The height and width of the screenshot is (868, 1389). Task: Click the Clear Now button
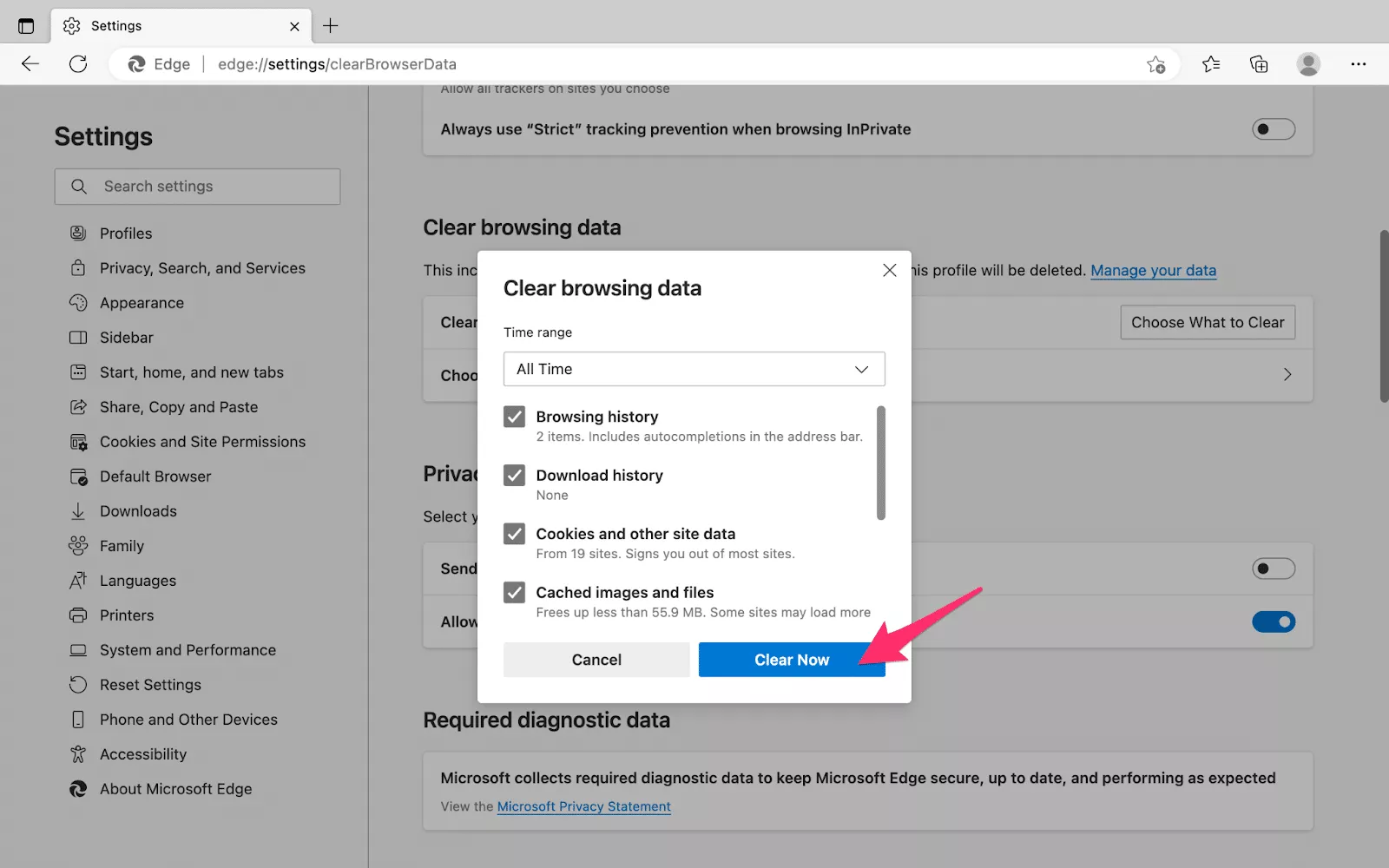click(x=792, y=660)
